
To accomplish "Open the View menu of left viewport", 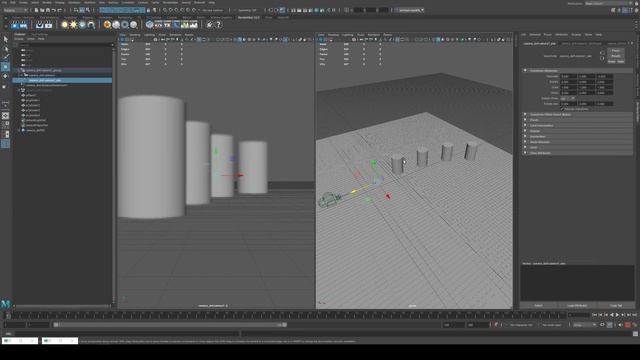I will pyautogui.click(x=123, y=35).
